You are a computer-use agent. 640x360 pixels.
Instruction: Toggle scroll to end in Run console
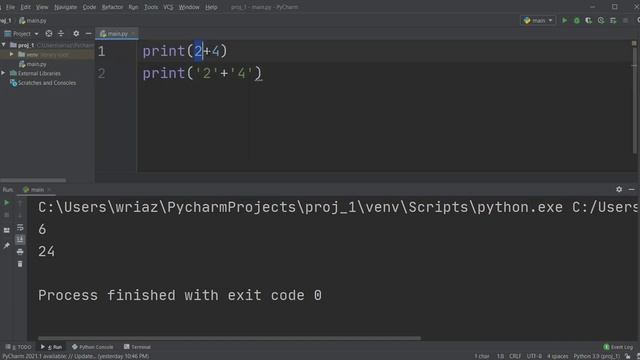[20, 240]
